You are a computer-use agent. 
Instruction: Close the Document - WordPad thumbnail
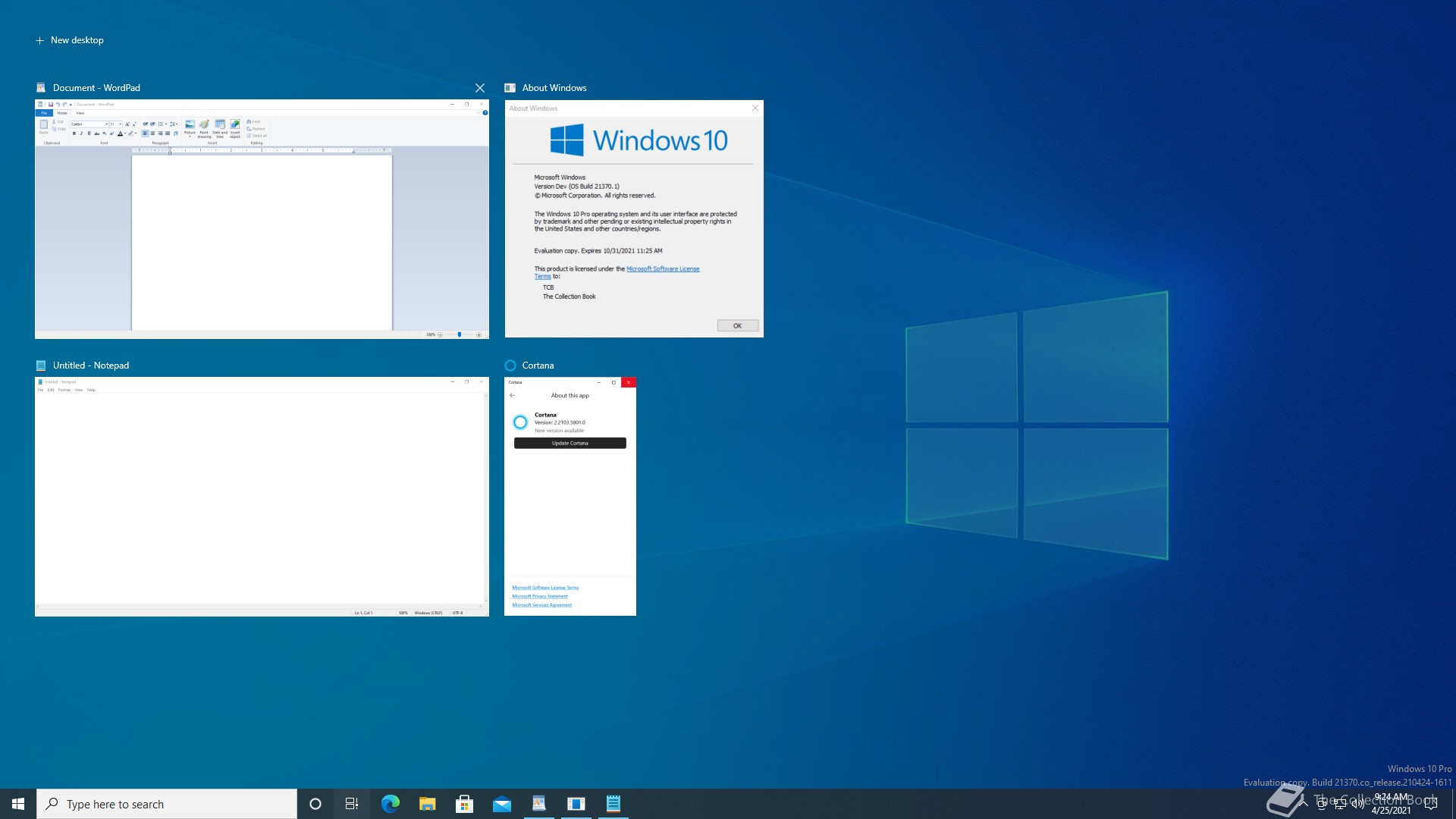479,88
